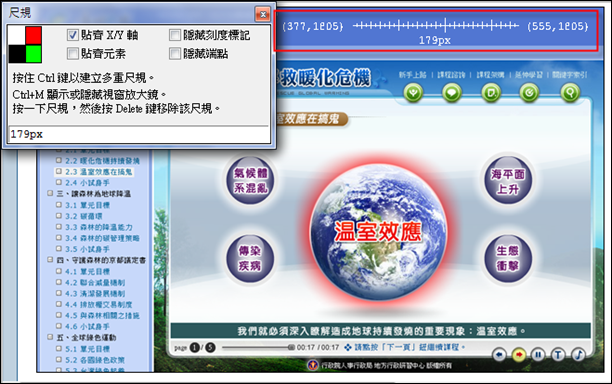612x384 pixels.
Task: Click the speech bubble 課程諮詢 icon
Action: 452,93
